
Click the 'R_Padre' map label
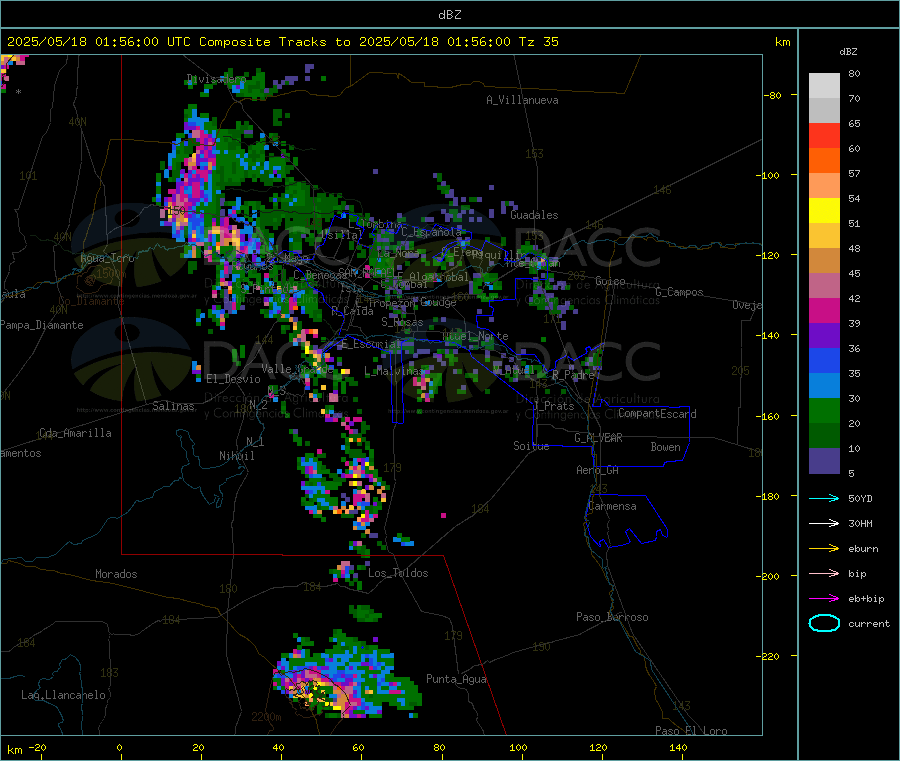tap(573, 375)
